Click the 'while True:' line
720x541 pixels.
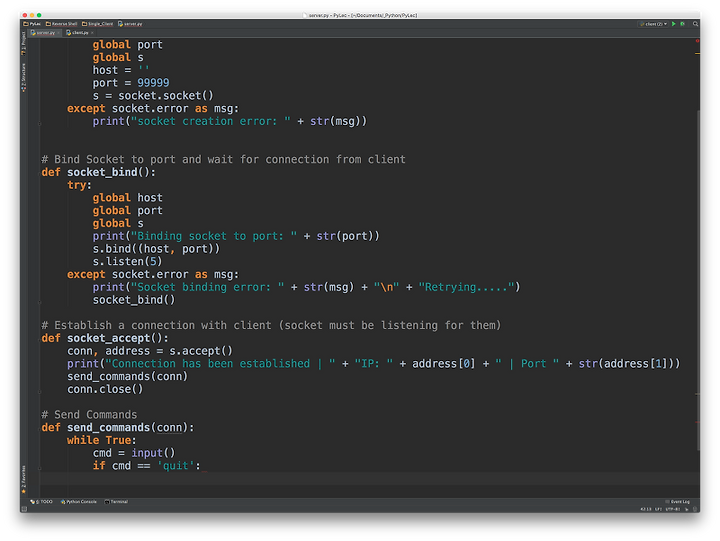coord(101,440)
